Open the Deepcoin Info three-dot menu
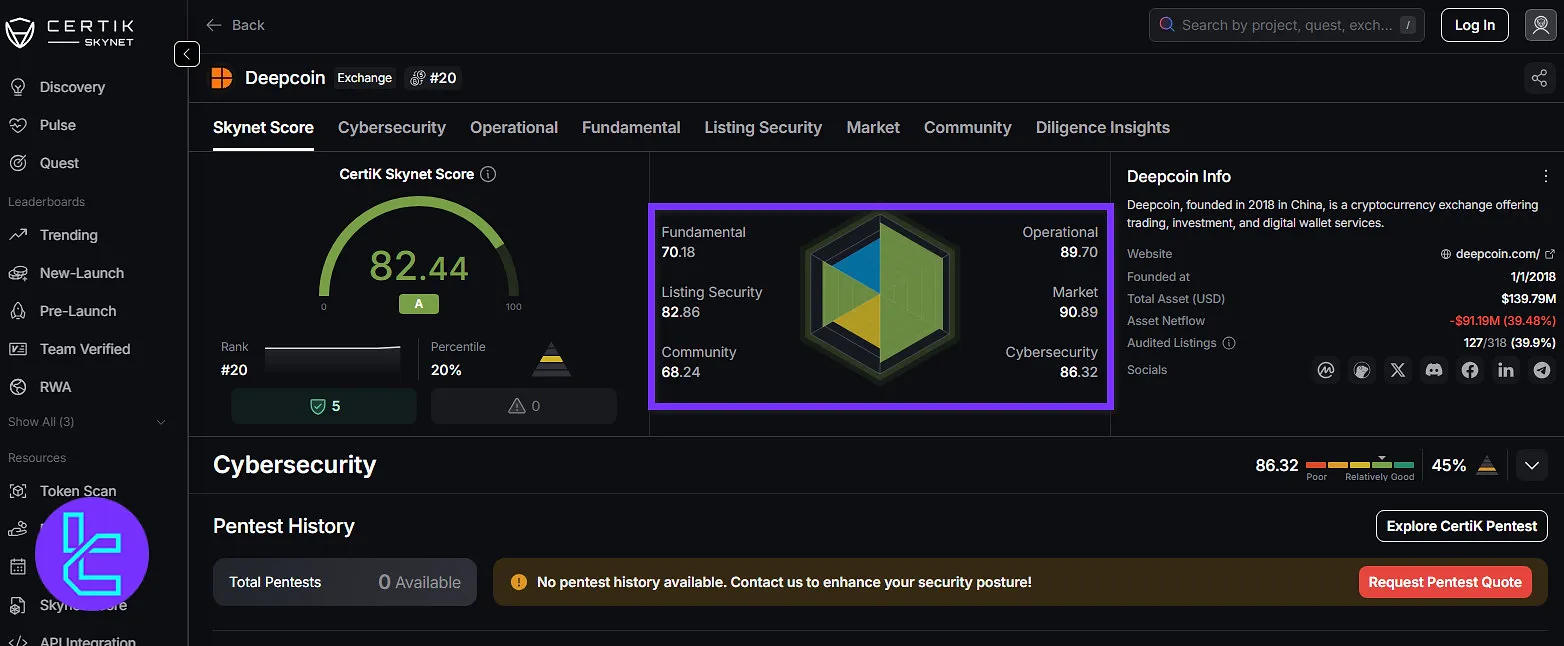The image size is (1564, 646). 1546,176
